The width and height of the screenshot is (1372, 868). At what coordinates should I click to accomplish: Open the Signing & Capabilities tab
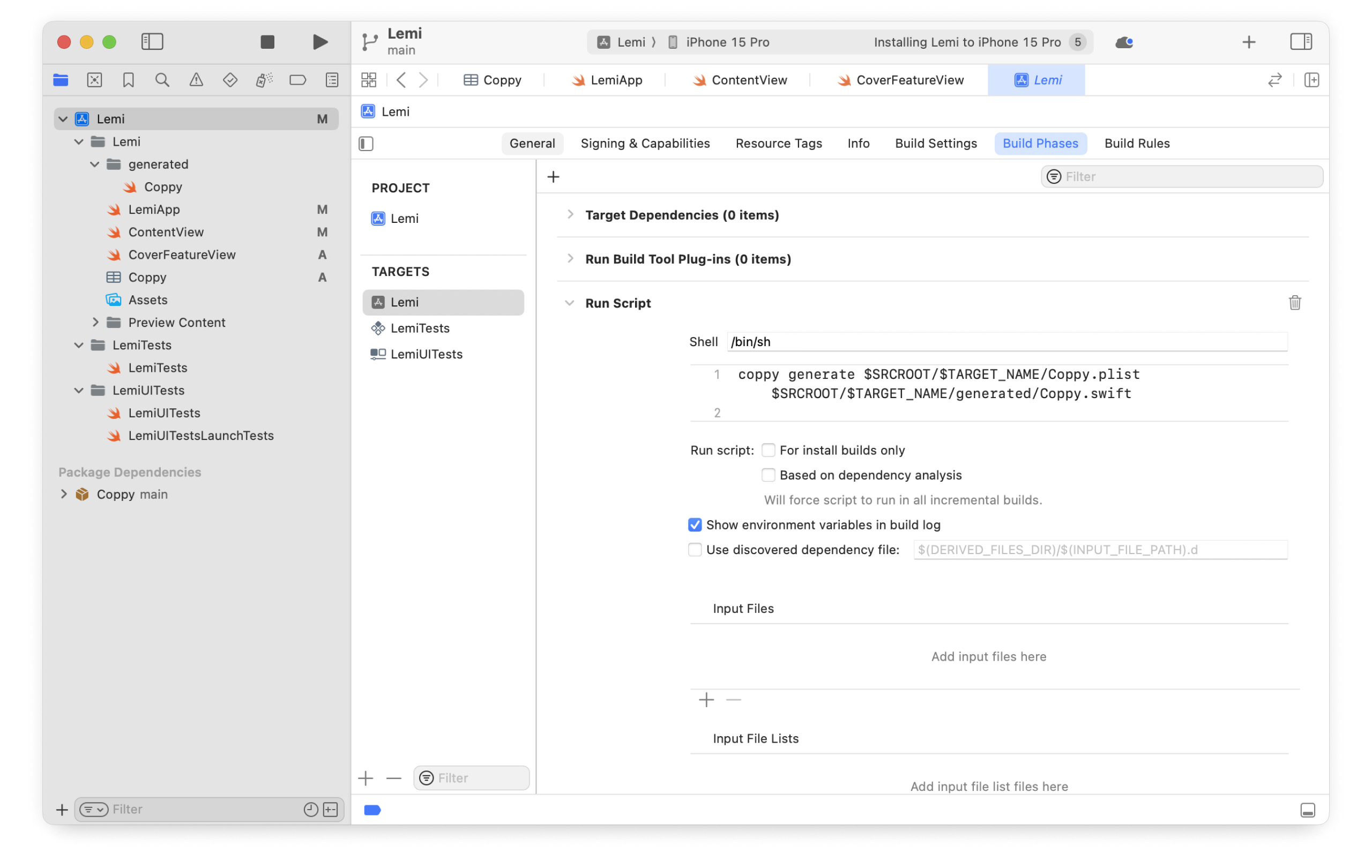tap(645, 143)
